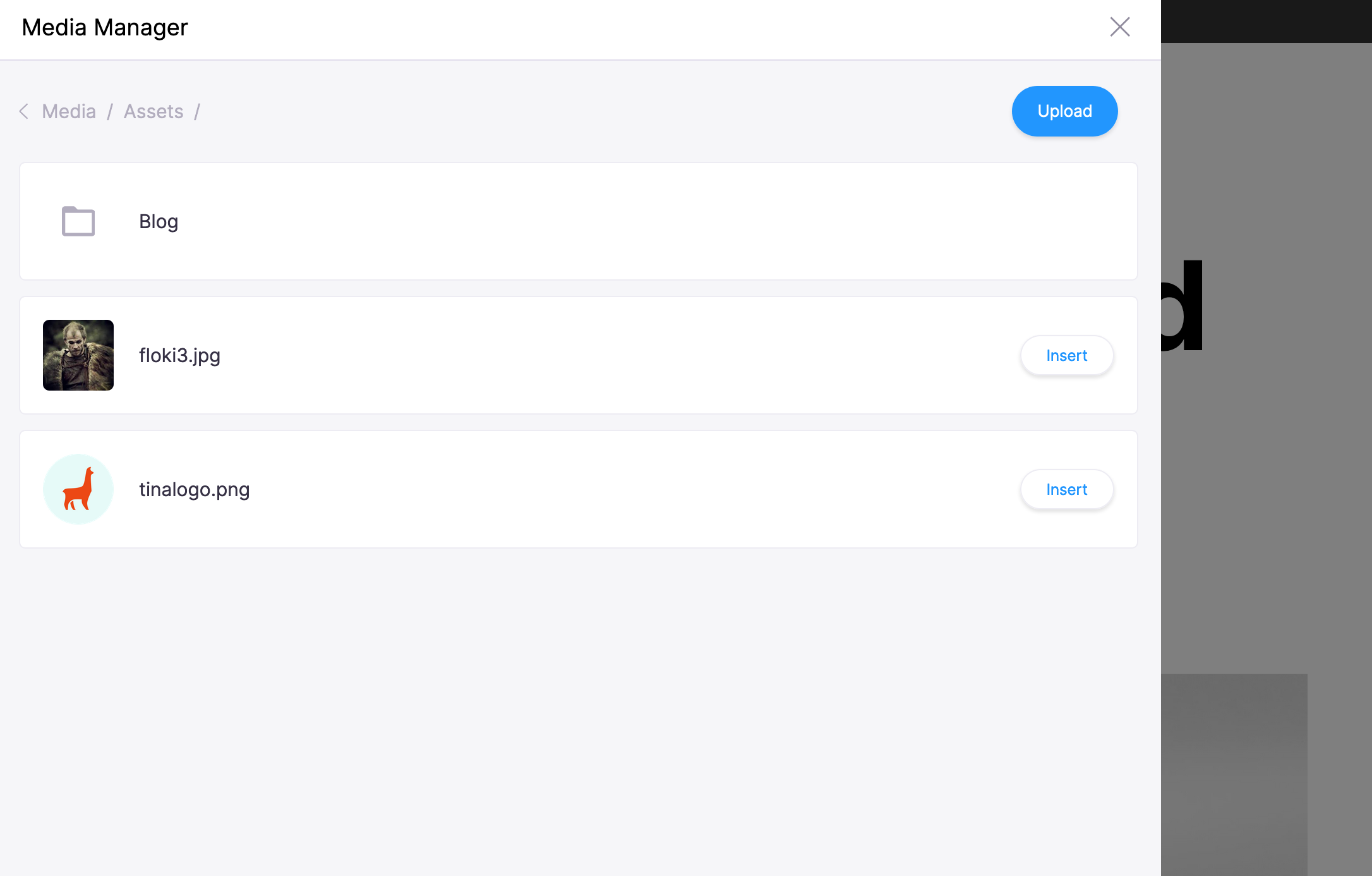The image size is (1372, 876).
Task: Navigate to the Media breadcrumb
Action: pos(69,111)
